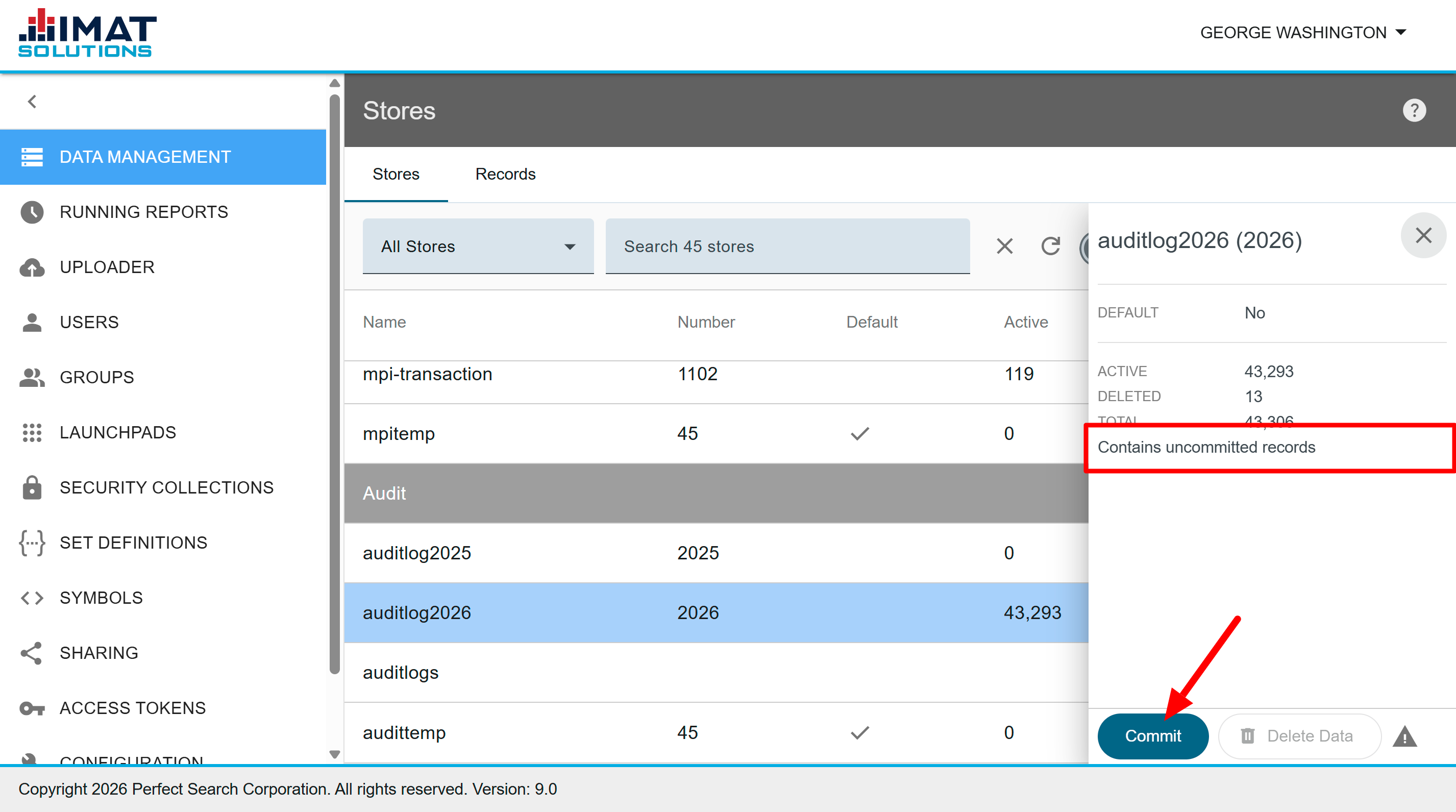The height and width of the screenshot is (812, 1456).
Task: Collapse the sidebar with the chevron
Action: point(32,102)
